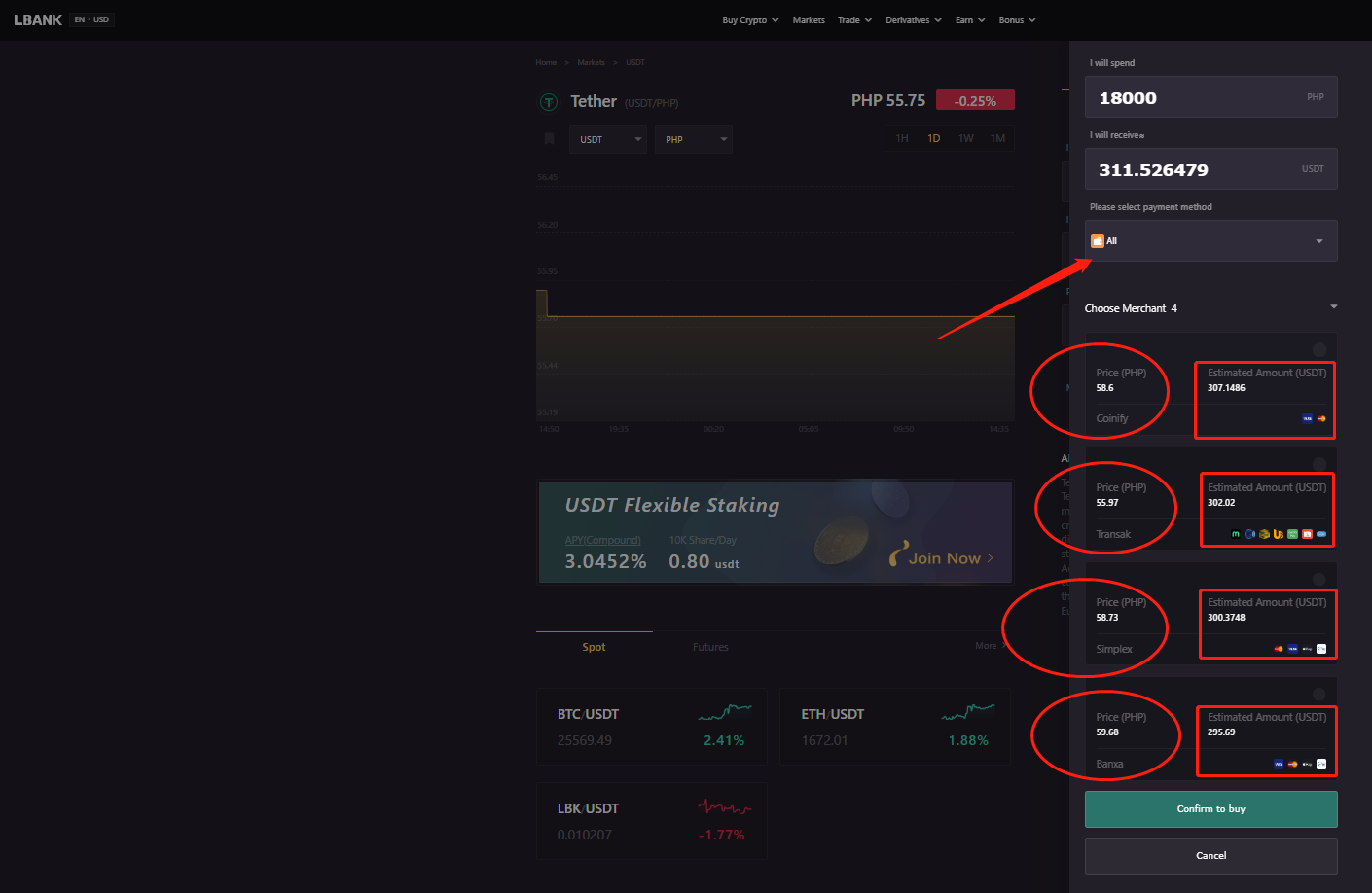Click Banxa's Apple Pay icon
This screenshot has height=893, width=1372.
click(1307, 764)
